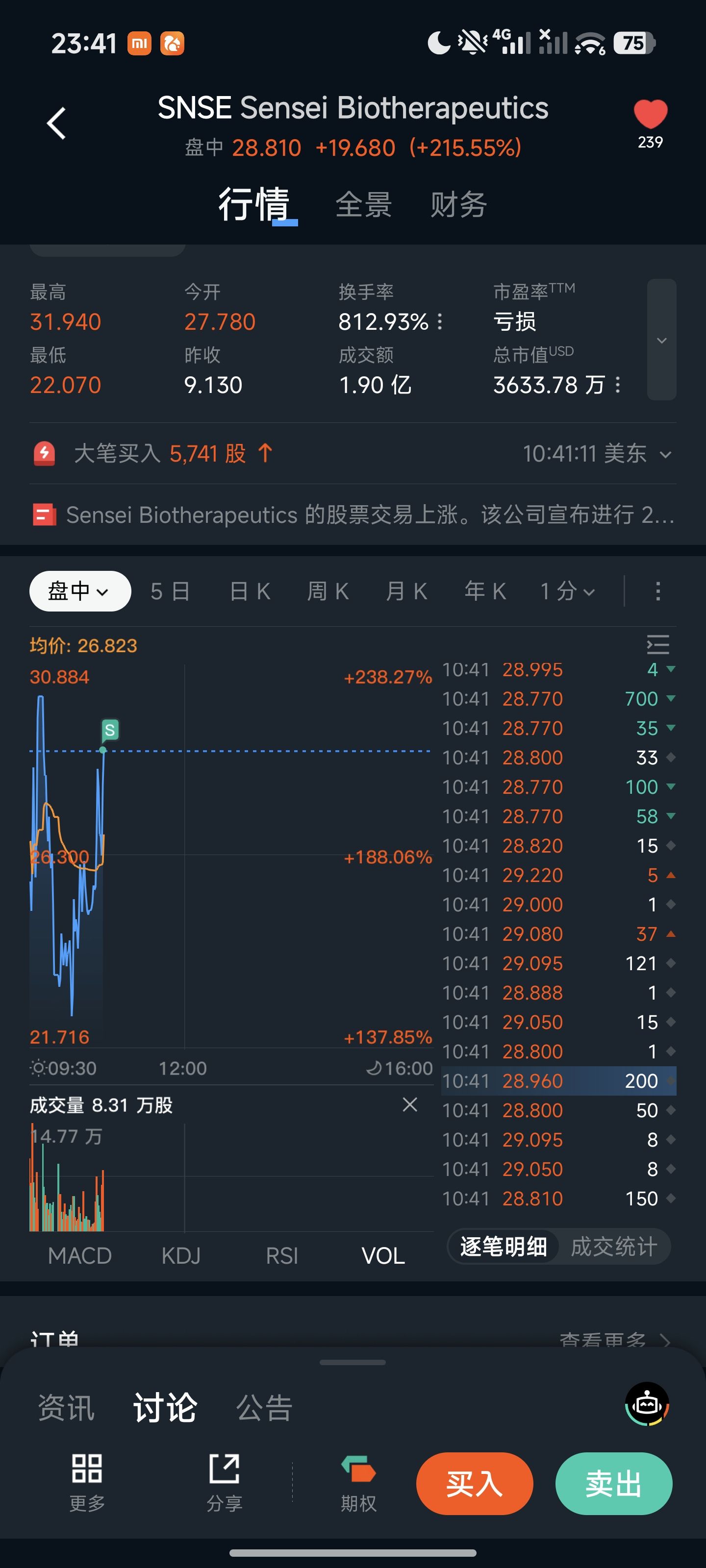This screenshot has height=1568, width=706.
Task: Tap the red heart favorite icon
Action: (x=650, y=114)
